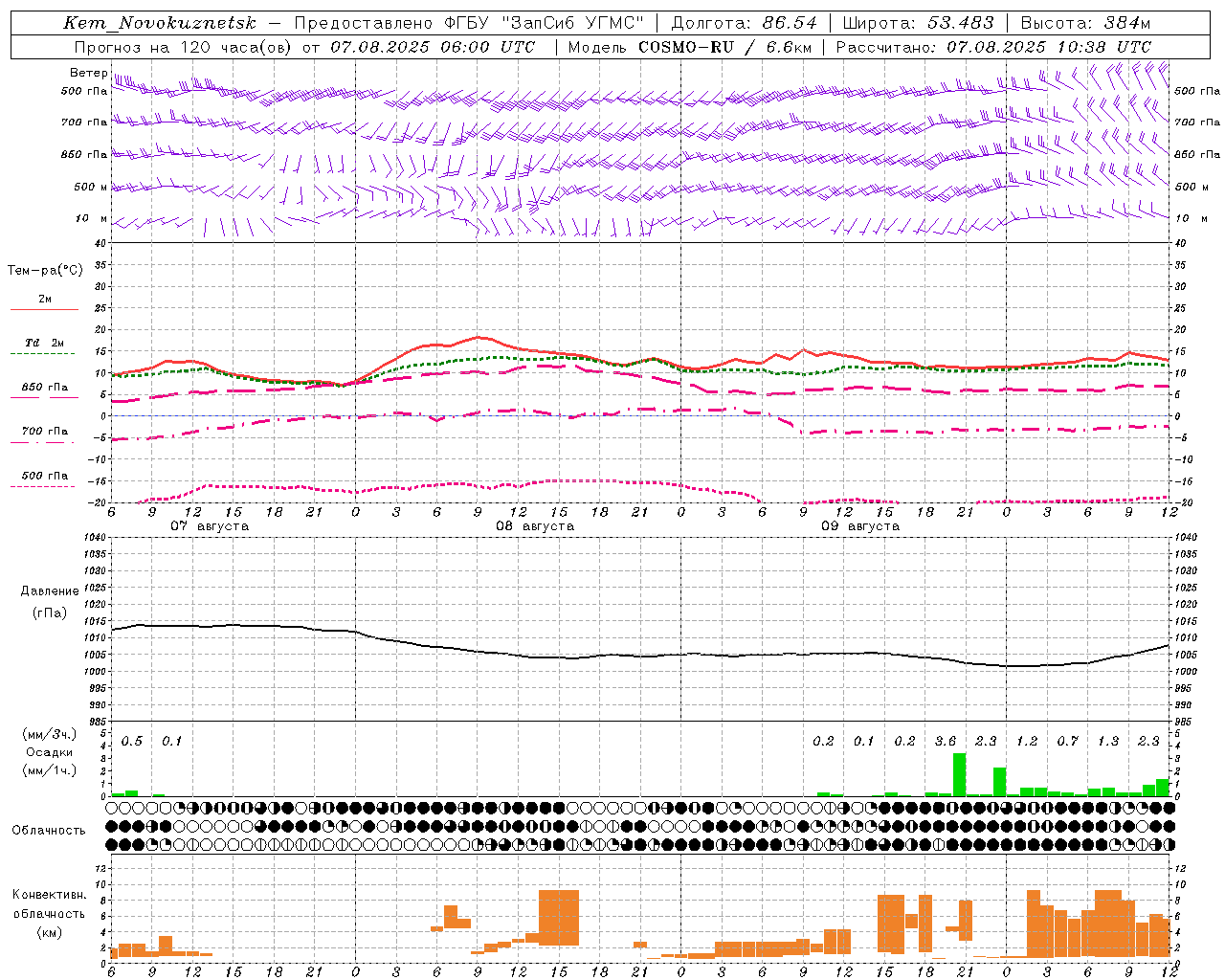This screenshot has width=1225, height=980.
Task: Click the 'Осадки' precipitation label
Action: (x=49, y=752)
